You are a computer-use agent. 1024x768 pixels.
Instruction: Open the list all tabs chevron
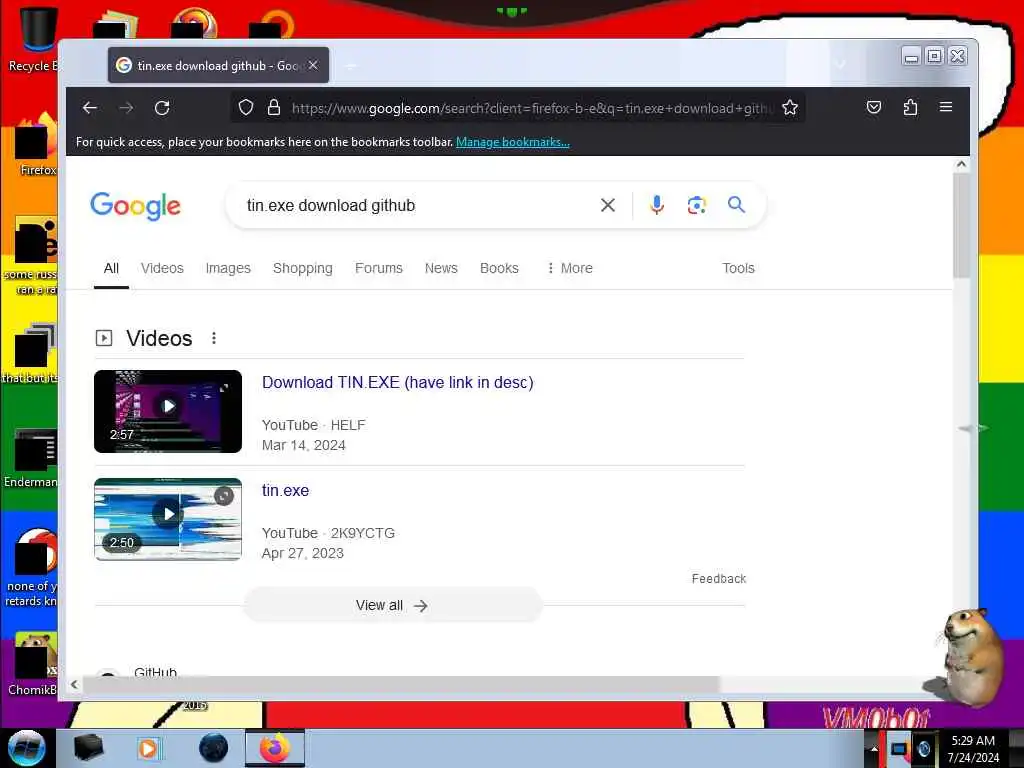(841, 64)
